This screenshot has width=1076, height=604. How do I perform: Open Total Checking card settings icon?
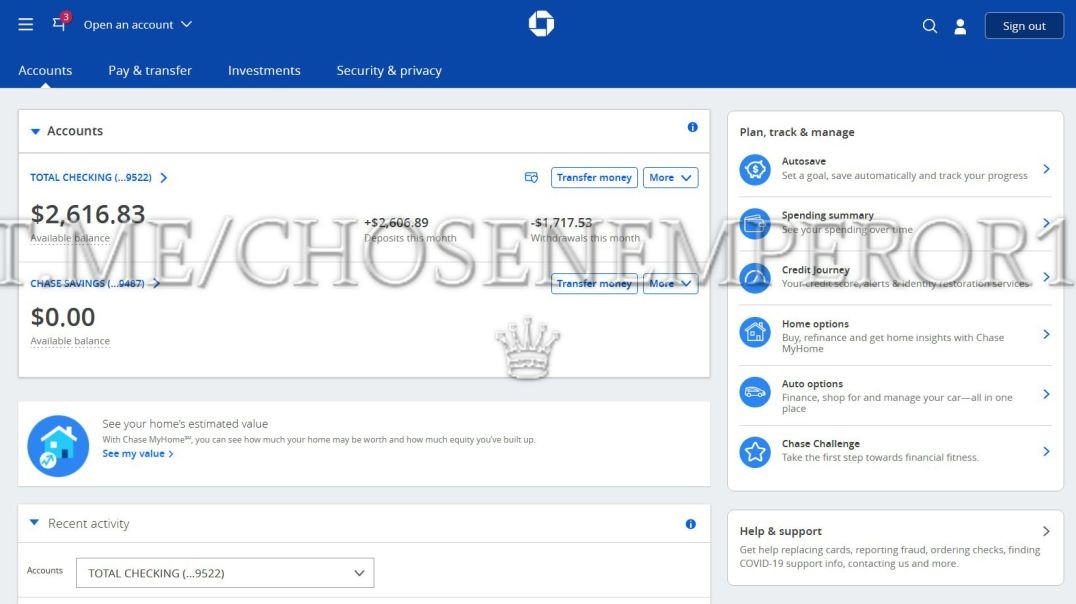531,178
